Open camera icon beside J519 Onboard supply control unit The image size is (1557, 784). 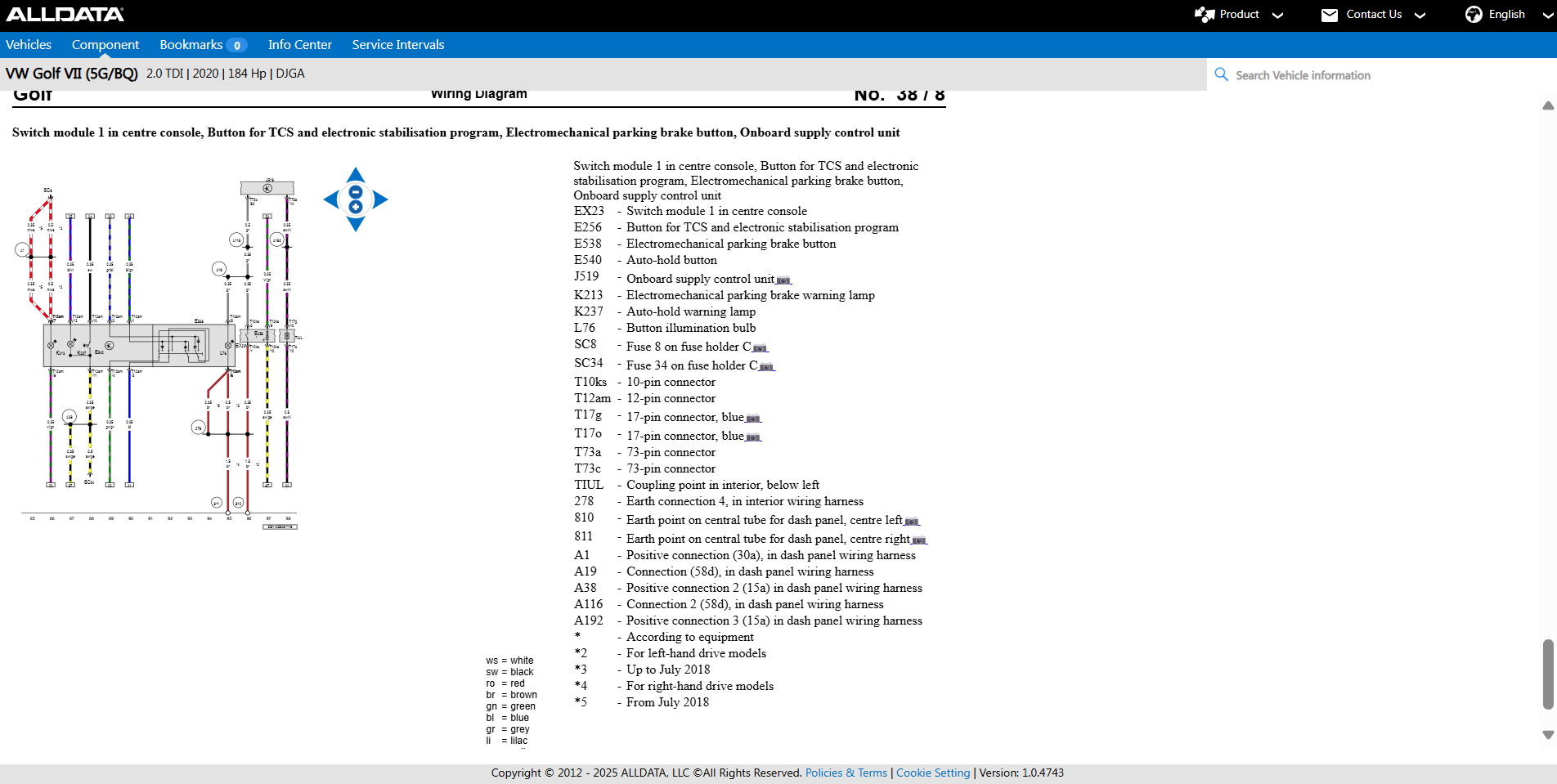(x=783, y=280)
